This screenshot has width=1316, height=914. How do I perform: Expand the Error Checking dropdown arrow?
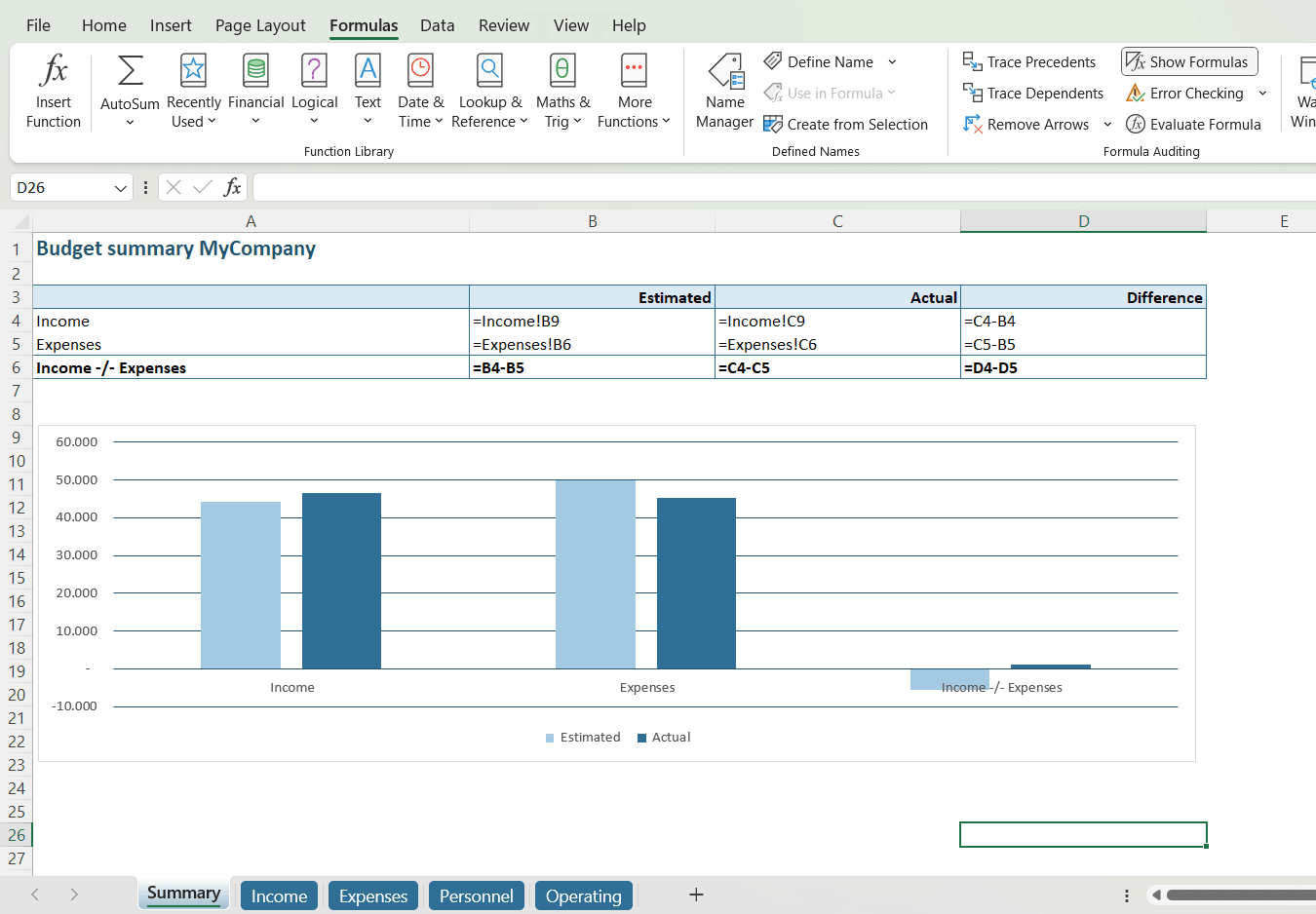click(1262, 94)
